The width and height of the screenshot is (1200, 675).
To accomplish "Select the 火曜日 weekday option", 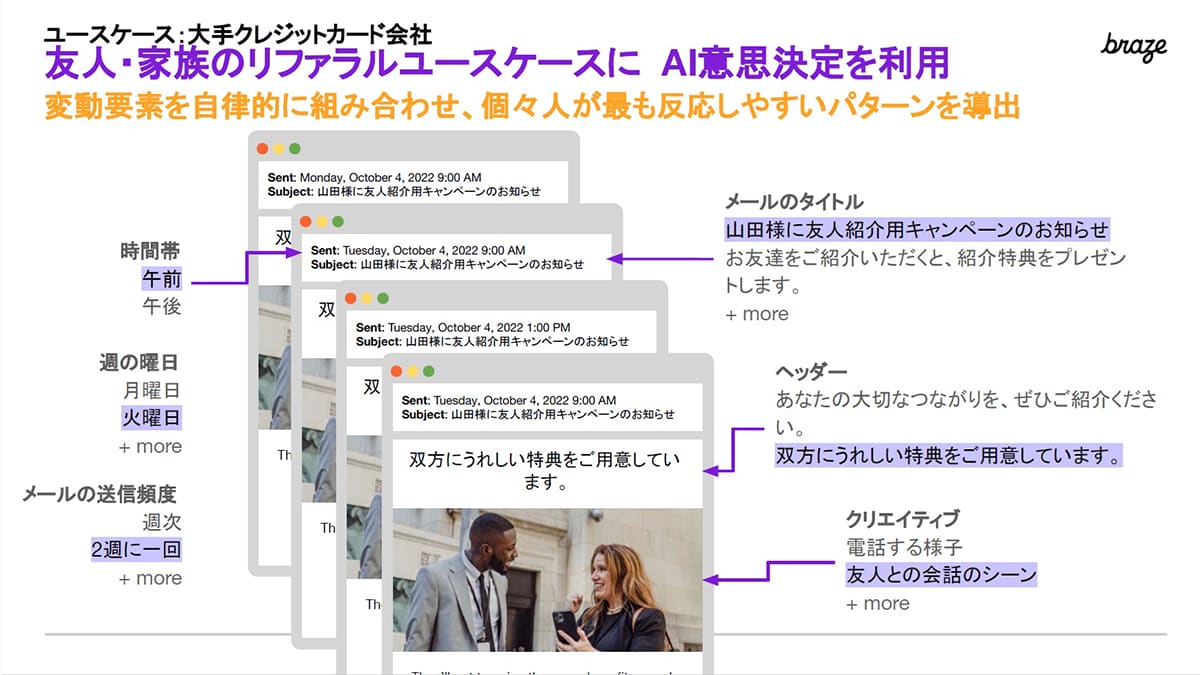I will 150,416.
